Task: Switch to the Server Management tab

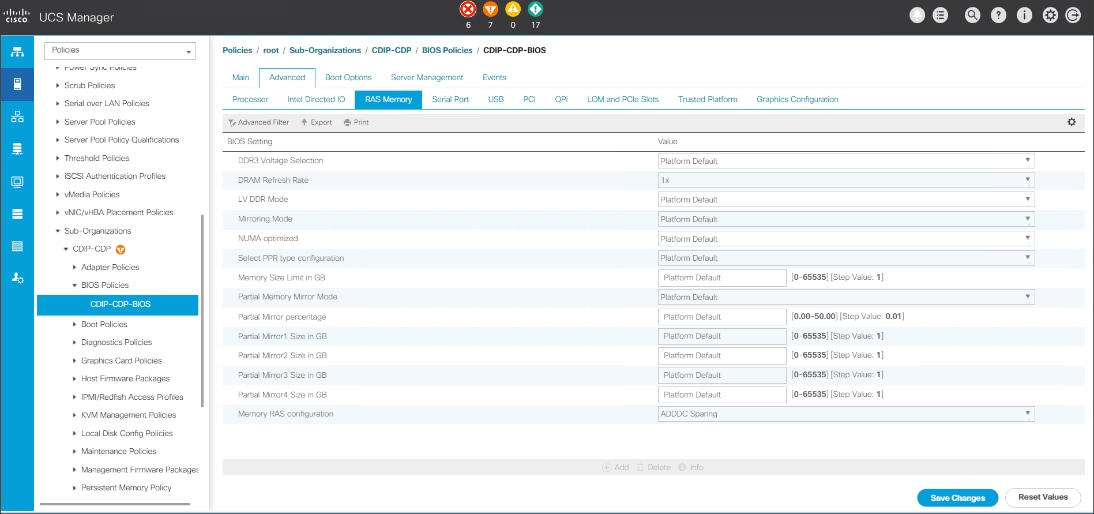Action: 427,77
